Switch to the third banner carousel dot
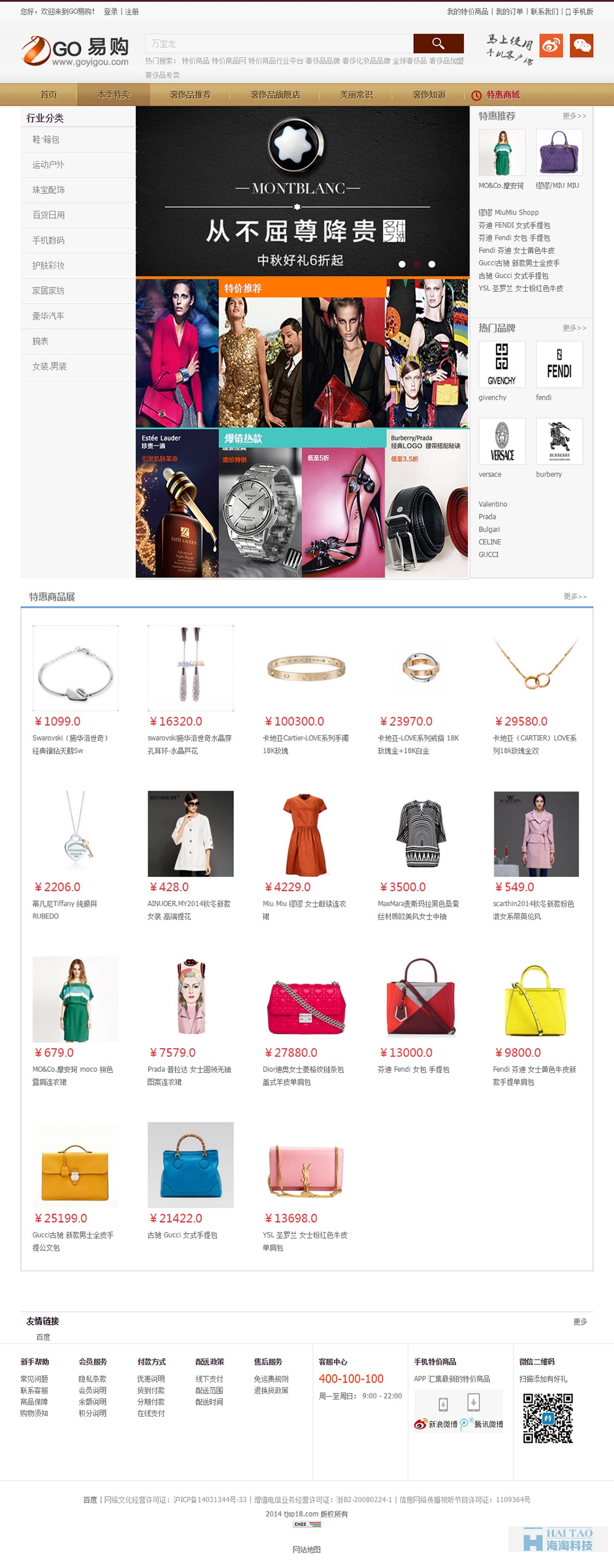 pos(432,264)
